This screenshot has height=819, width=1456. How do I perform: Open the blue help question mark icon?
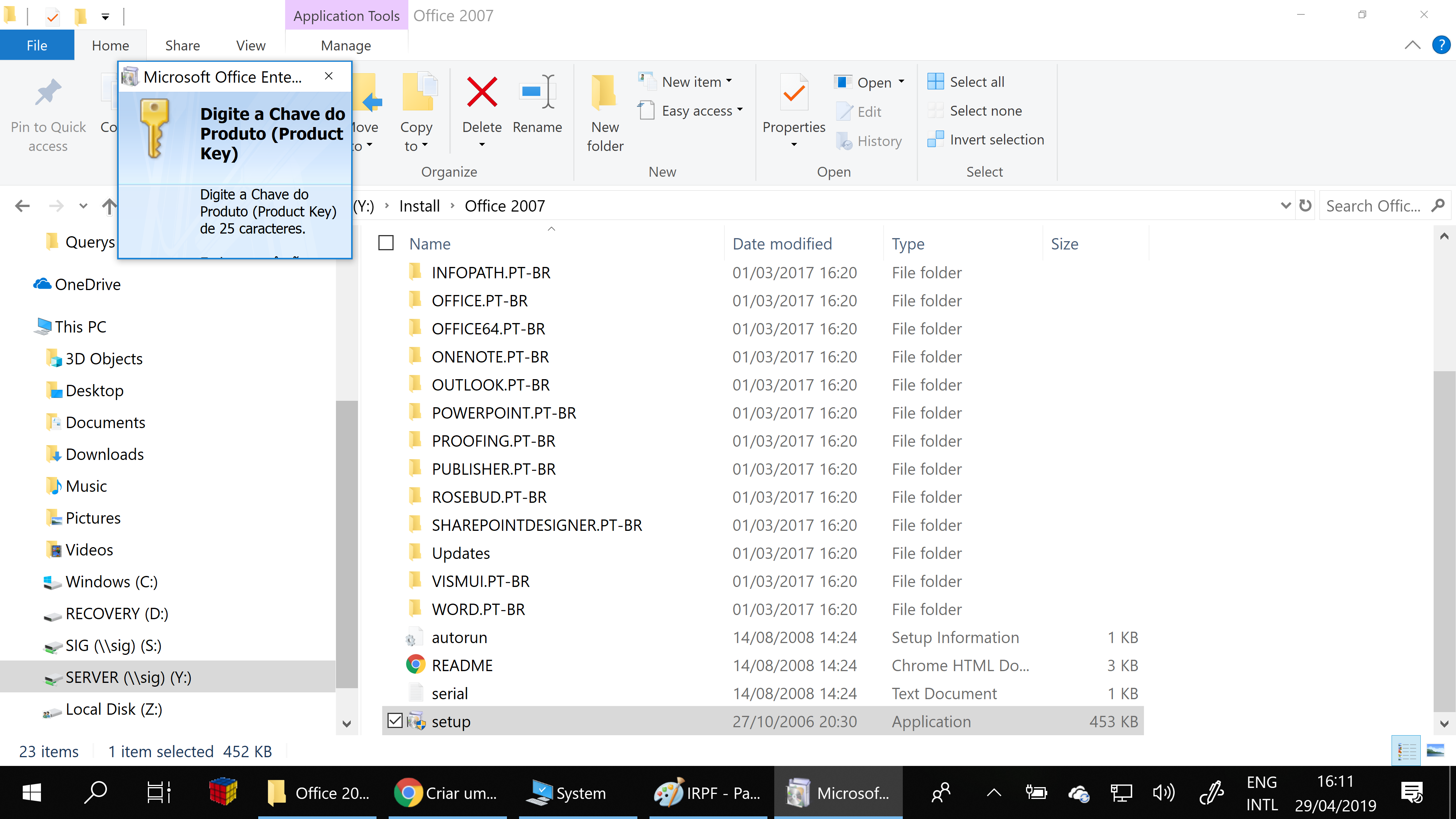tap(1441, 45)
